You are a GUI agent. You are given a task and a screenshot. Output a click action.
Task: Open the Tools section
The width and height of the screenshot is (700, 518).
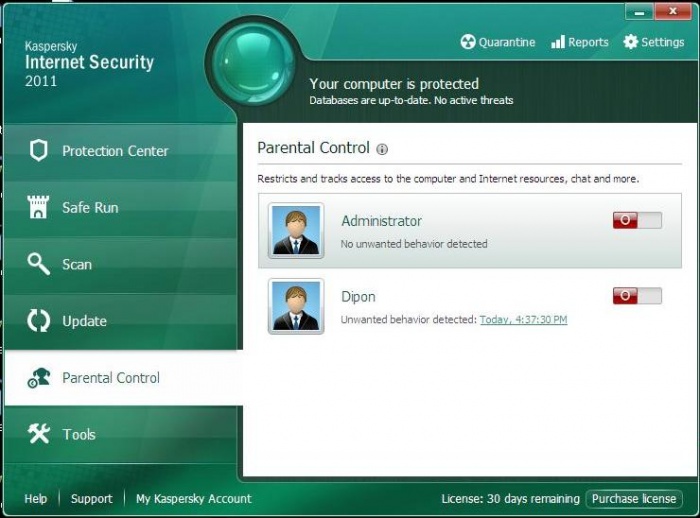121,434
